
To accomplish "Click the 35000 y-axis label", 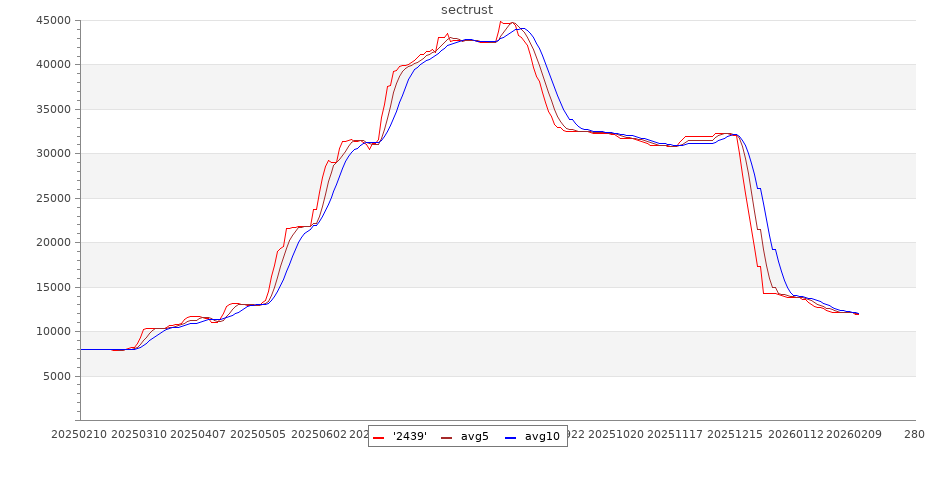I will pyautogui.click(x=52, y=109).
